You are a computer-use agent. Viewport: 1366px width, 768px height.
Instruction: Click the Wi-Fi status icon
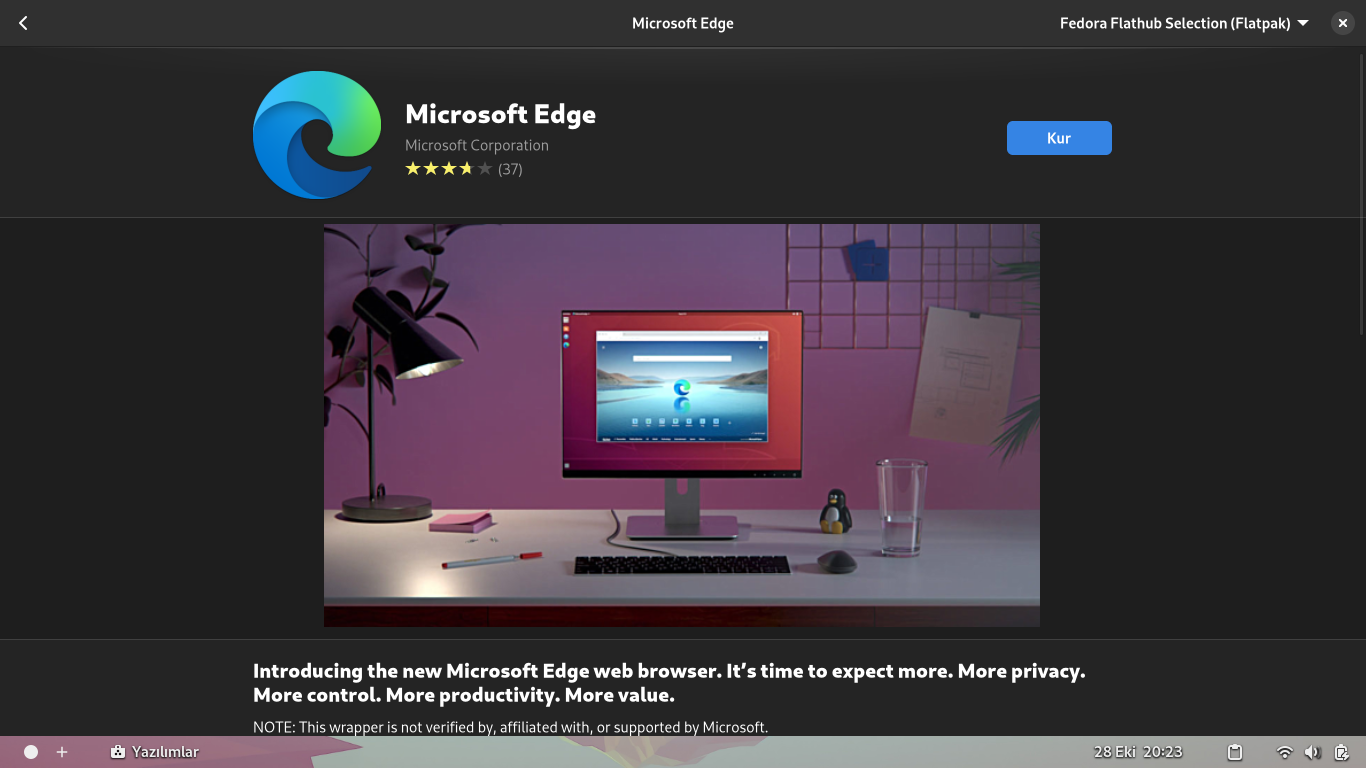(1285, 752)
